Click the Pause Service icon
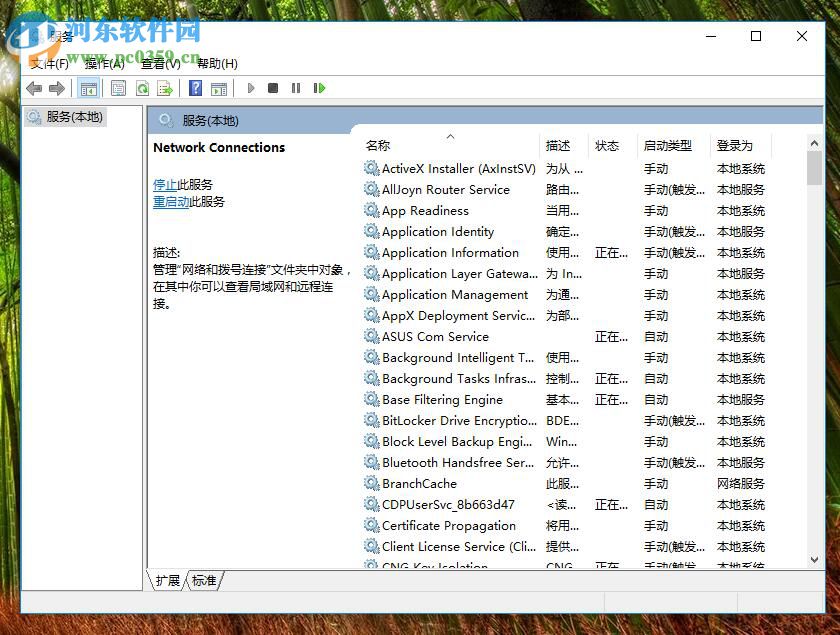The image size is (840, 635). tap(296, 88)
